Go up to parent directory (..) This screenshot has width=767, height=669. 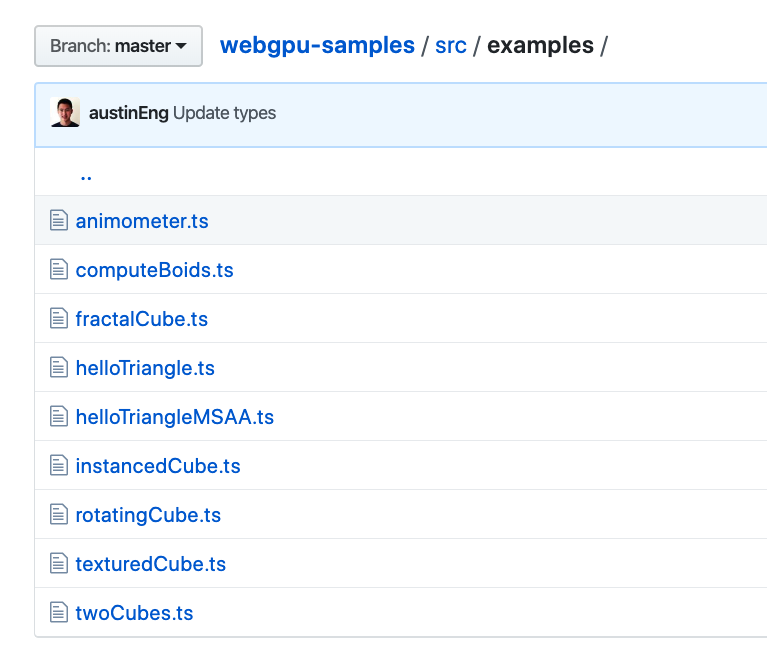click(x=86, y=174)
